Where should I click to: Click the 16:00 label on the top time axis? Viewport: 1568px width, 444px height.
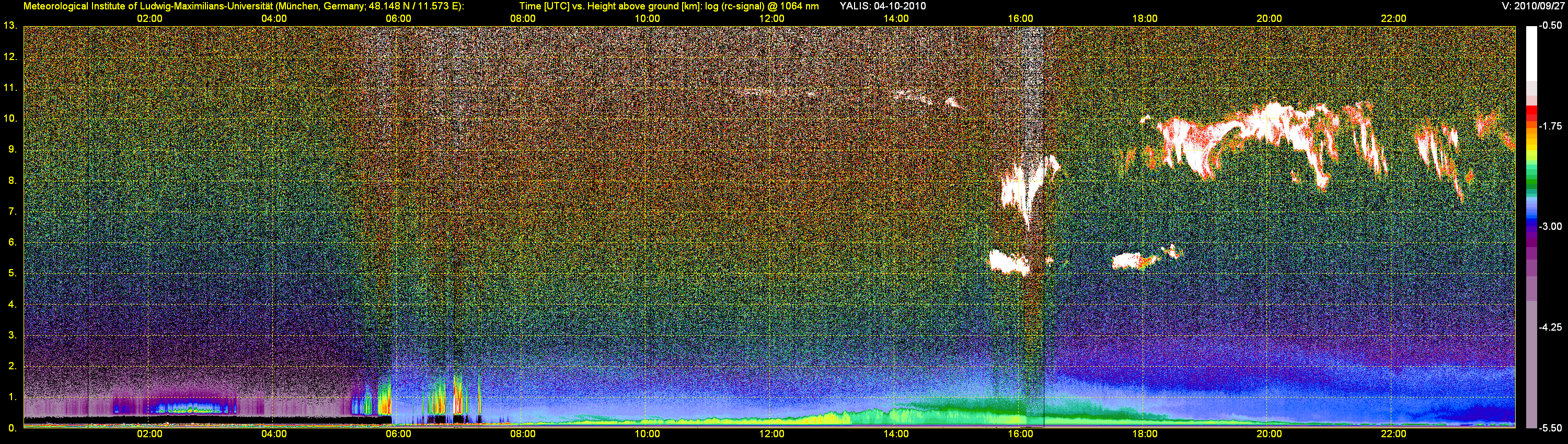pos(1020,19)
